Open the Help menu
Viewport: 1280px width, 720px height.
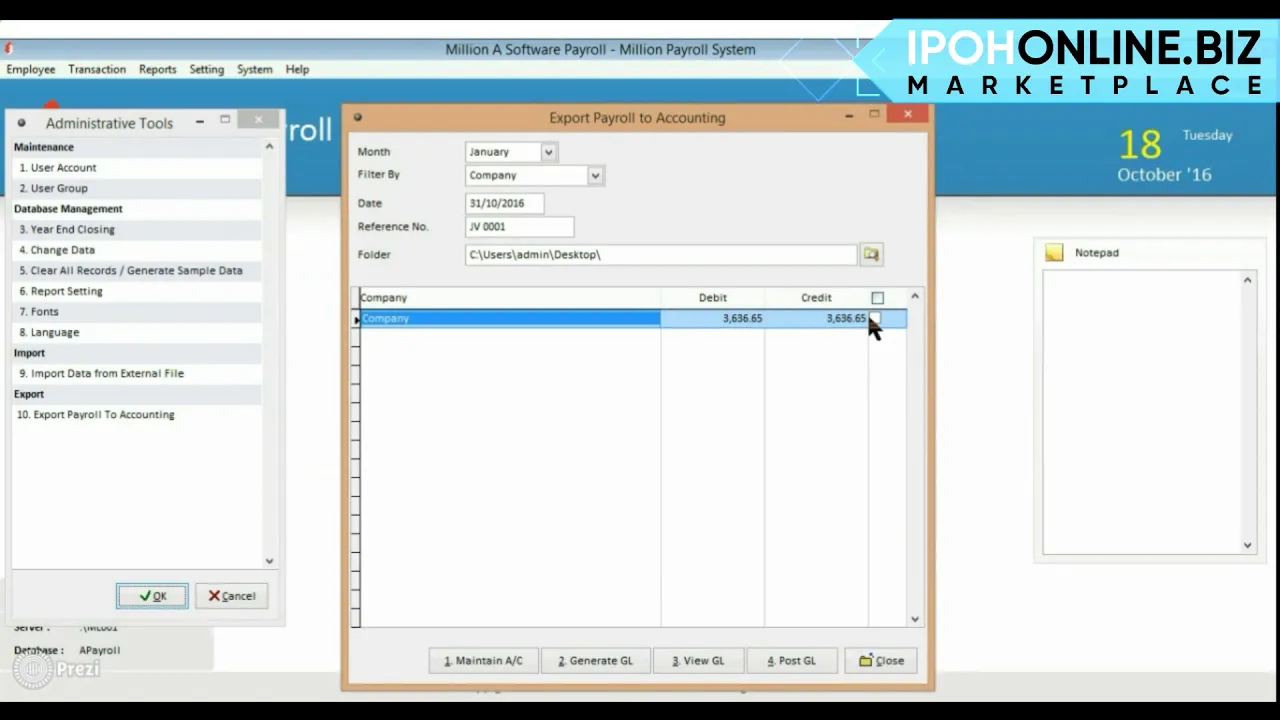pos(297,69)
